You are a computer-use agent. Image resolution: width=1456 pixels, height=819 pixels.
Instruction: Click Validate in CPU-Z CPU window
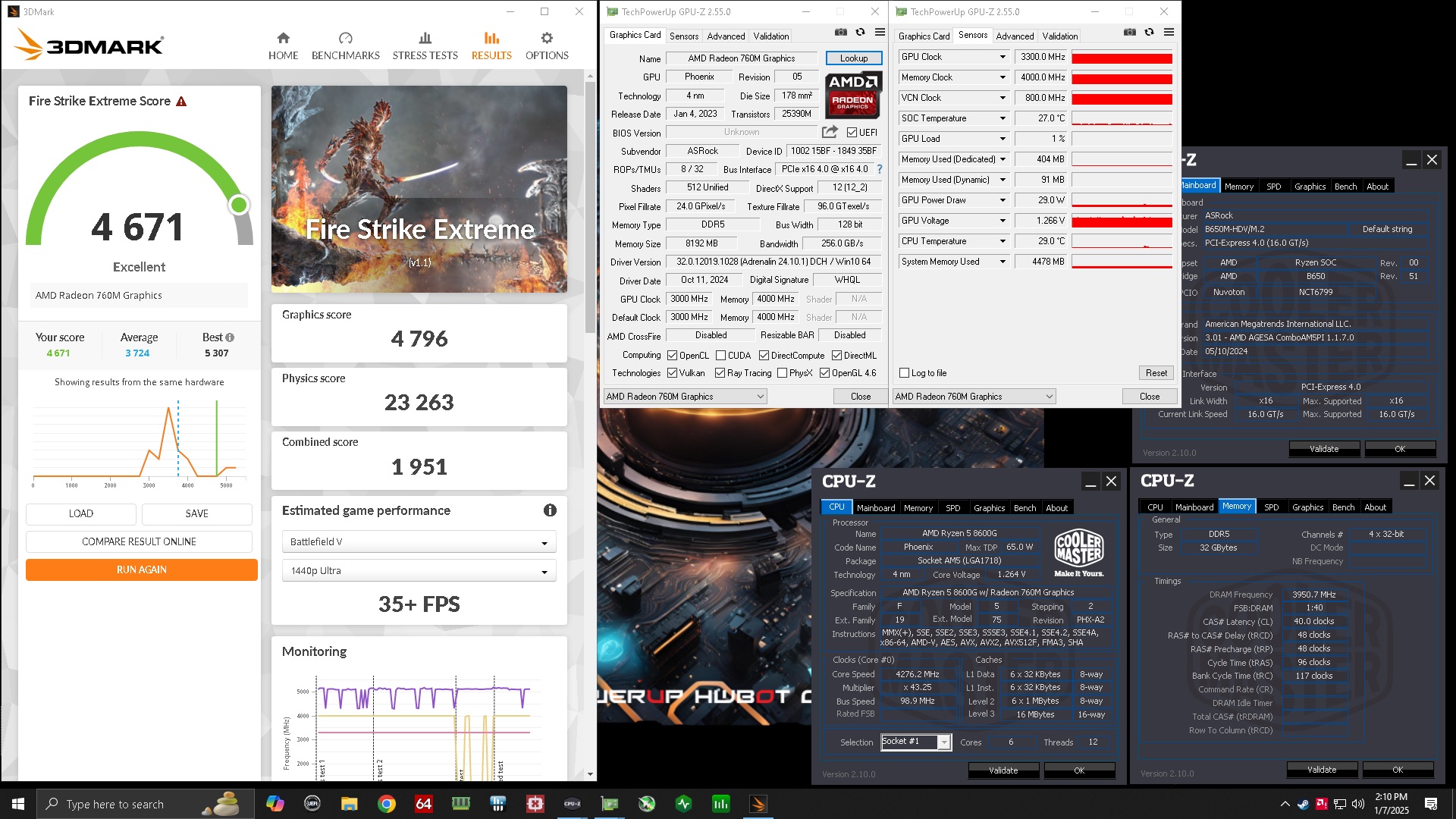point(1003,770)
